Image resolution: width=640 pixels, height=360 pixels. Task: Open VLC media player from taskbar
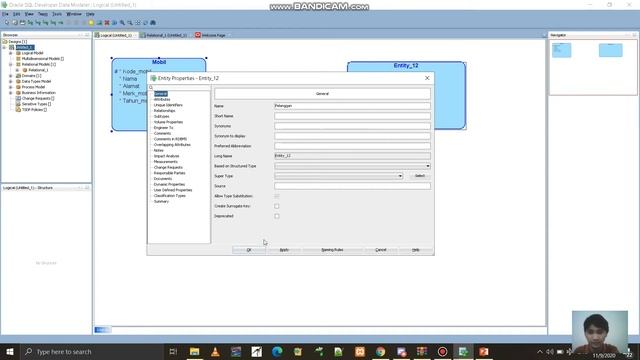click(215, 351)
